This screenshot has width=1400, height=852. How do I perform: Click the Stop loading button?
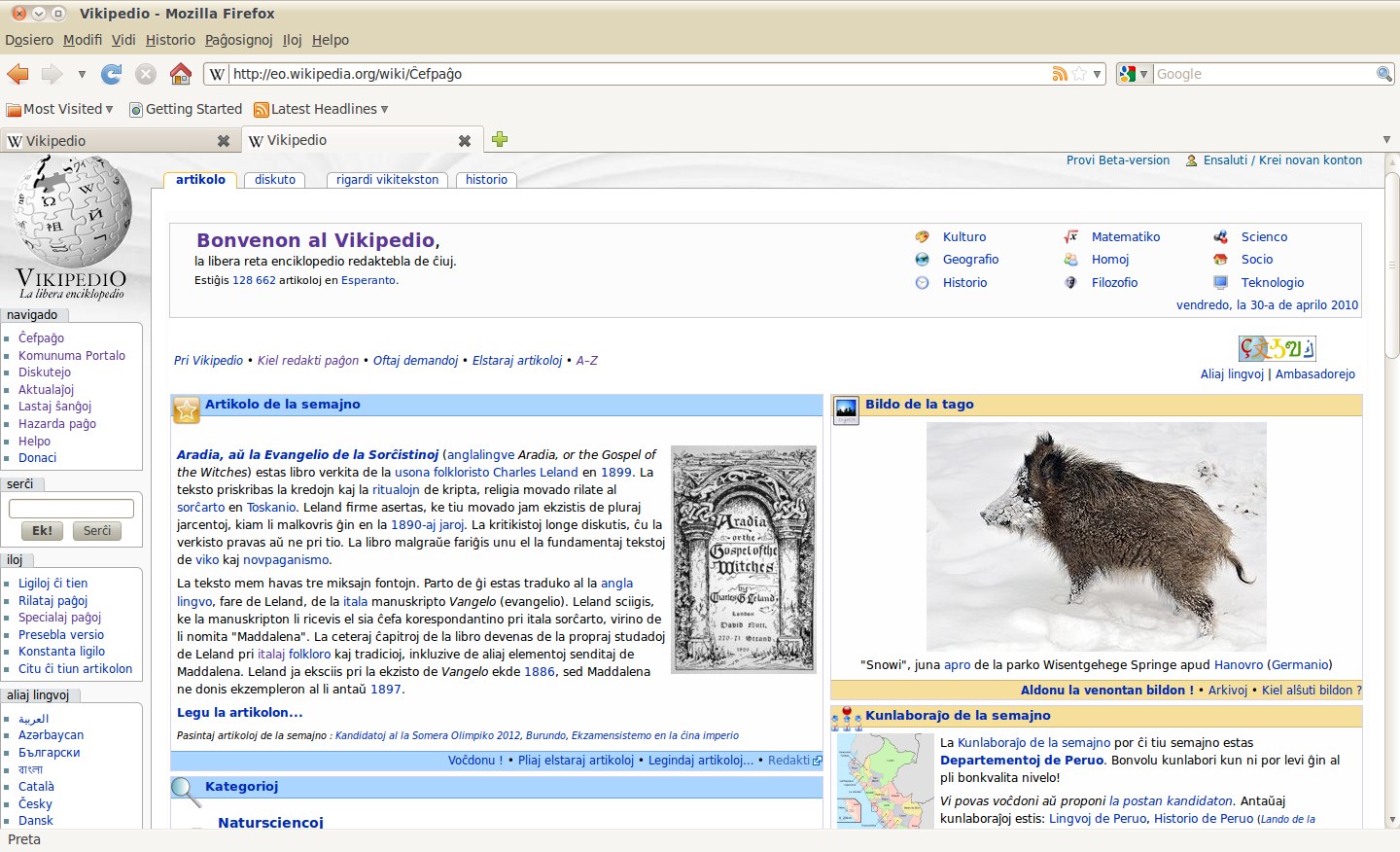[x=146, y=74]
